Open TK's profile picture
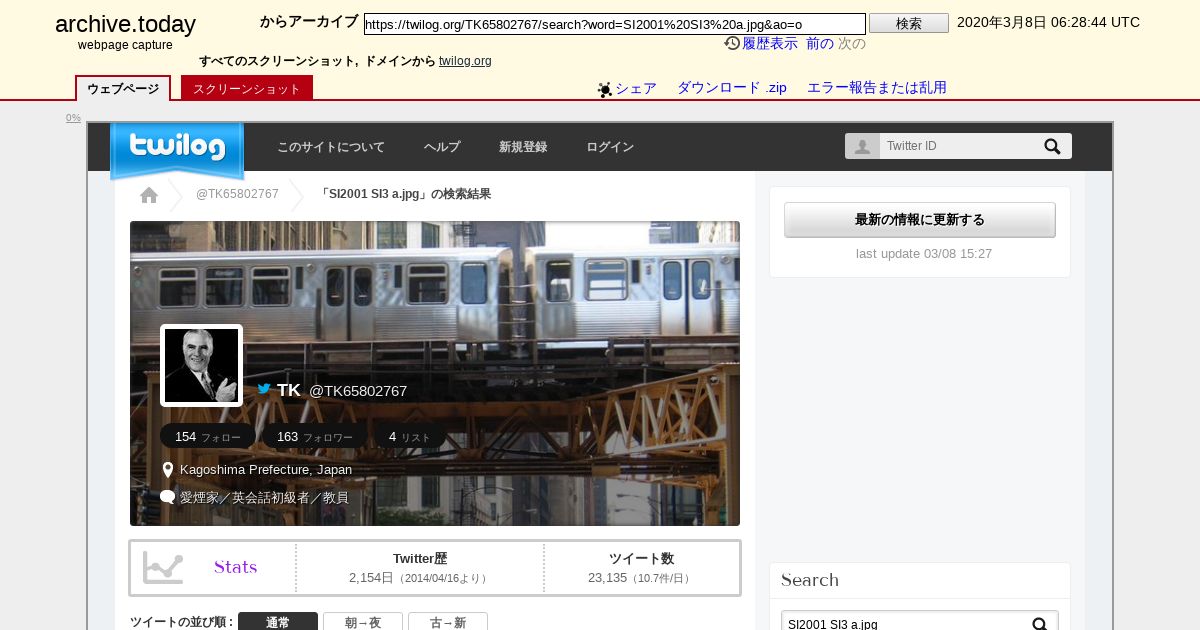 tap(201, 366)
